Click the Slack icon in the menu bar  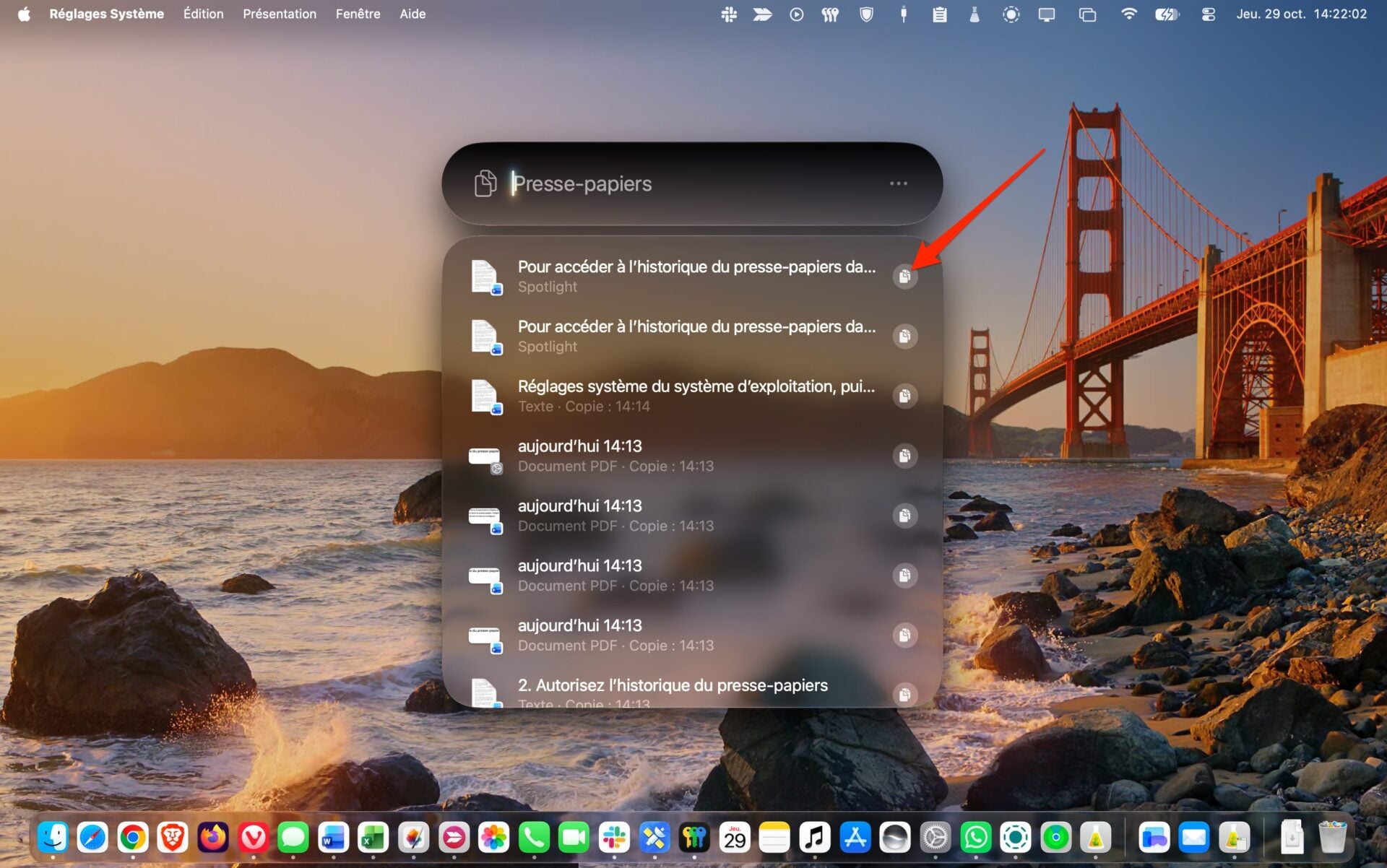pos(729,14)
